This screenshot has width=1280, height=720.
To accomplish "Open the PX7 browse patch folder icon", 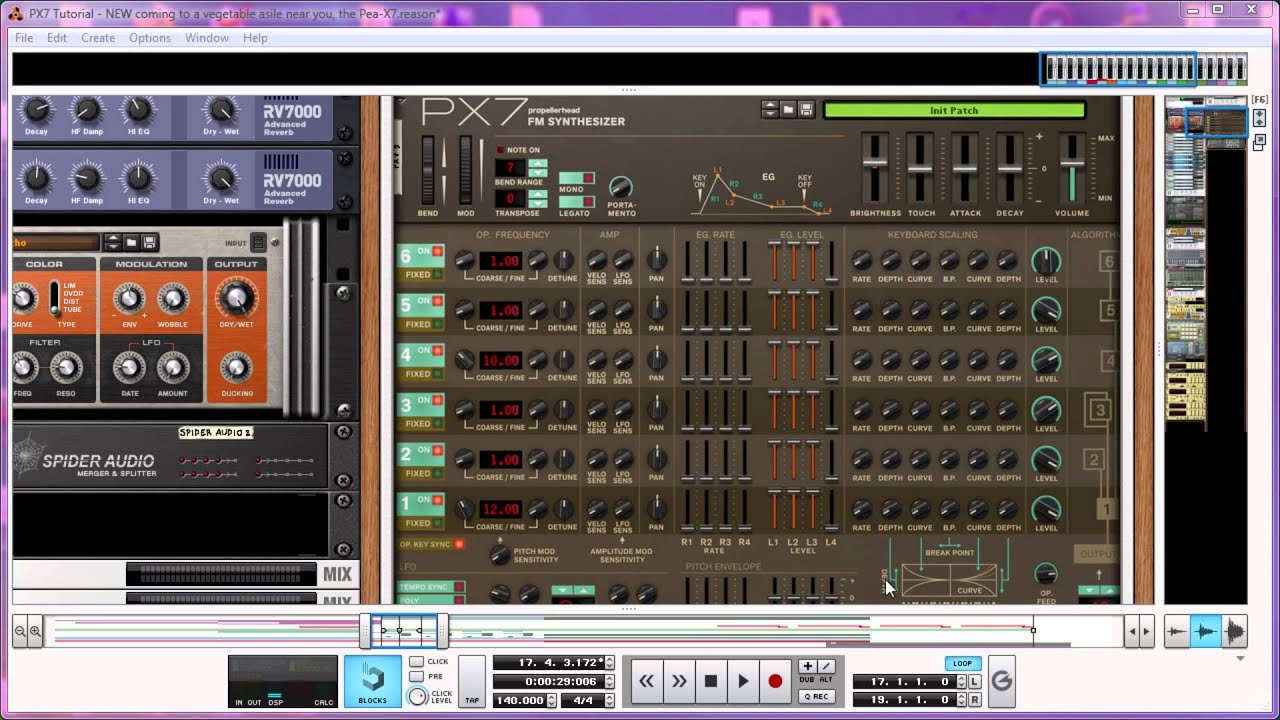I will [789, 110].
